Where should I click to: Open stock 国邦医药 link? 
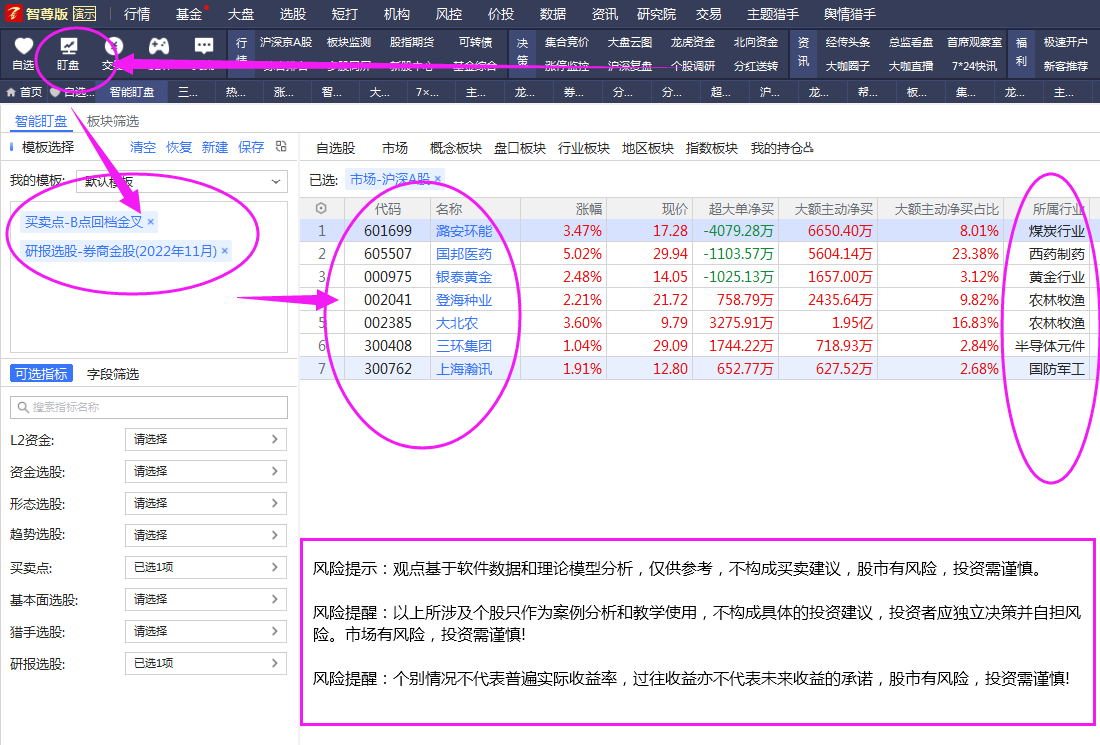pyautogui.click(x=464, y=254)
